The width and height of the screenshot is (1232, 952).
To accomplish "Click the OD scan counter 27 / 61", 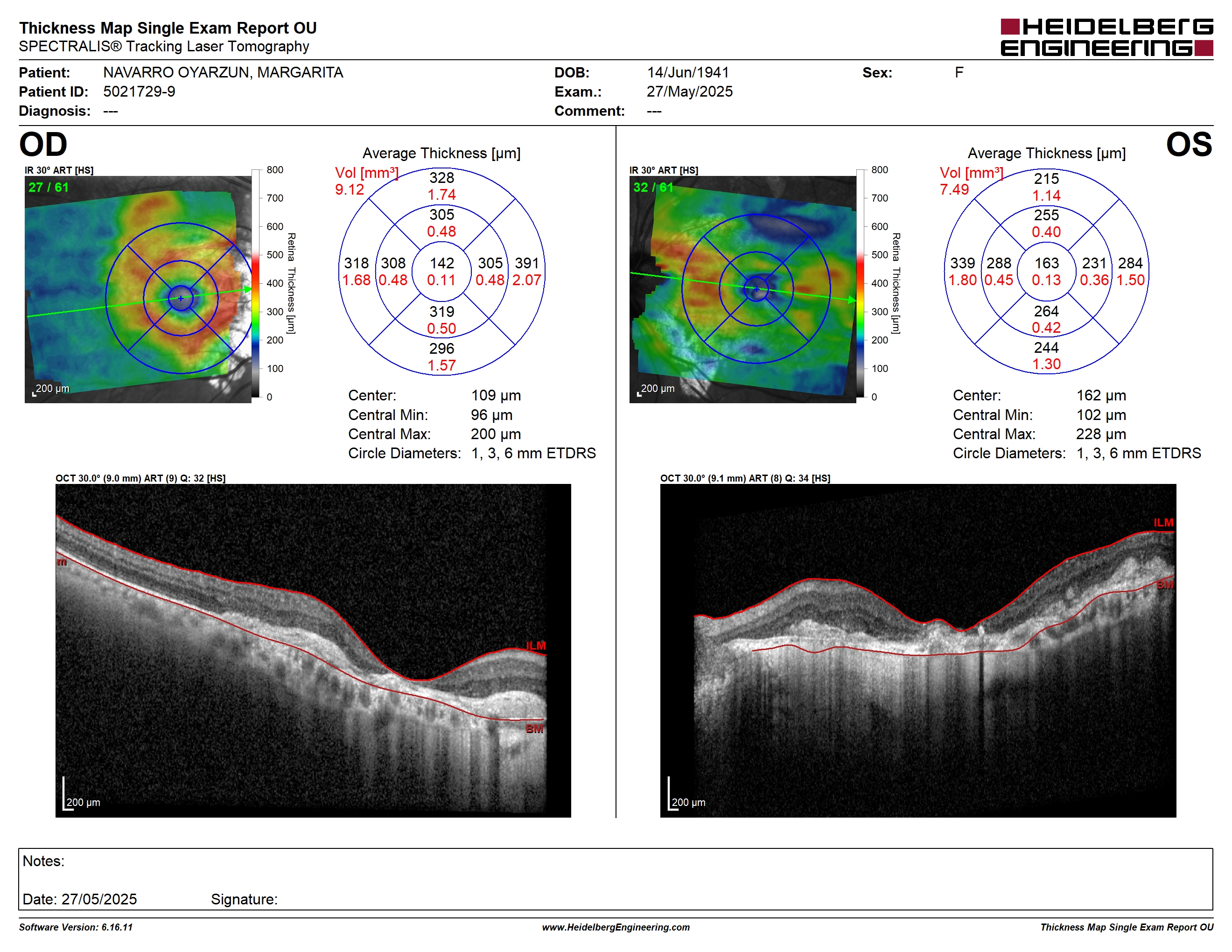I will pyautogui.click(x=49, y=187).
